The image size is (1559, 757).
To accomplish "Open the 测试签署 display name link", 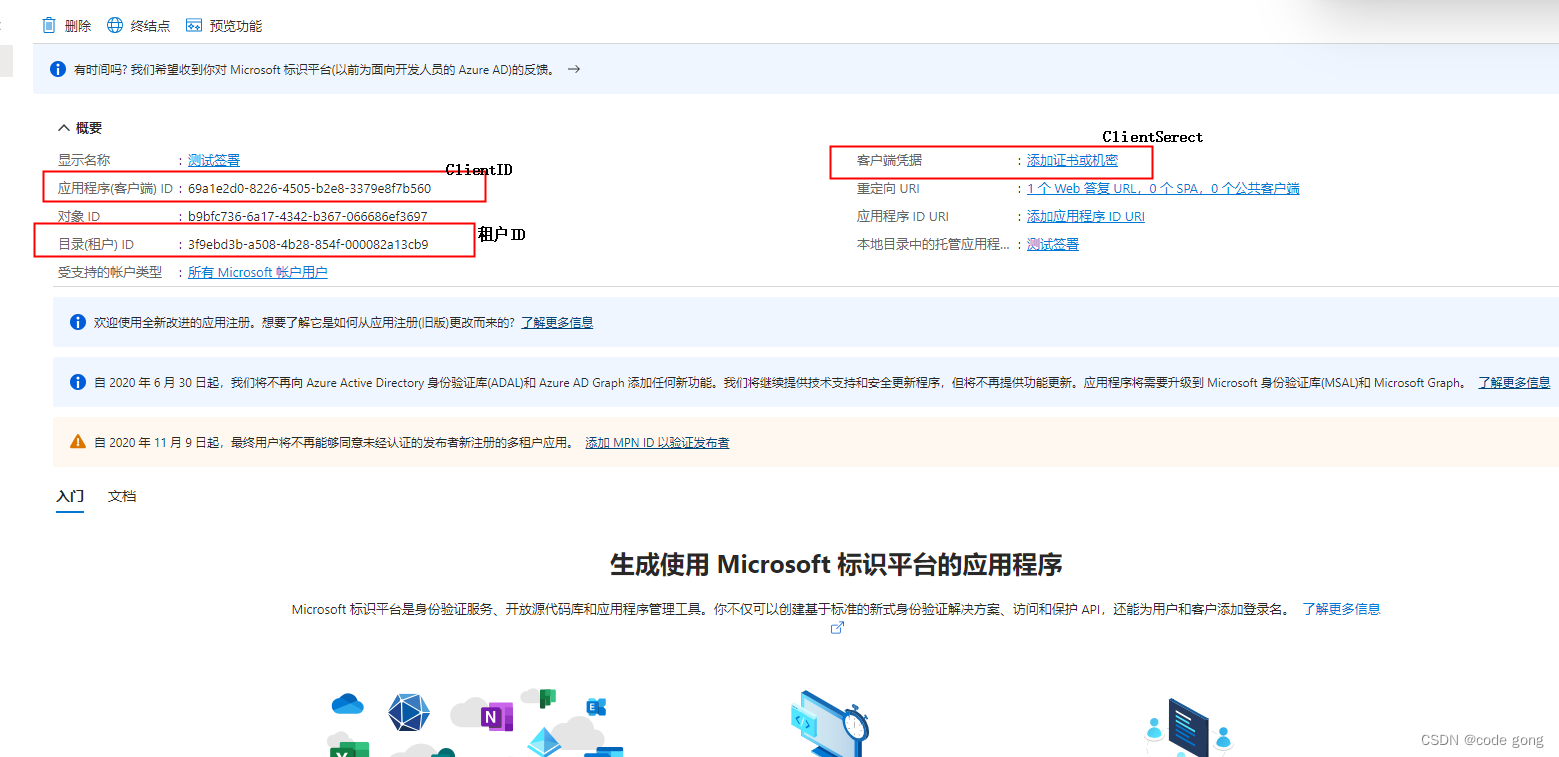I will click(x=214, y=160).
